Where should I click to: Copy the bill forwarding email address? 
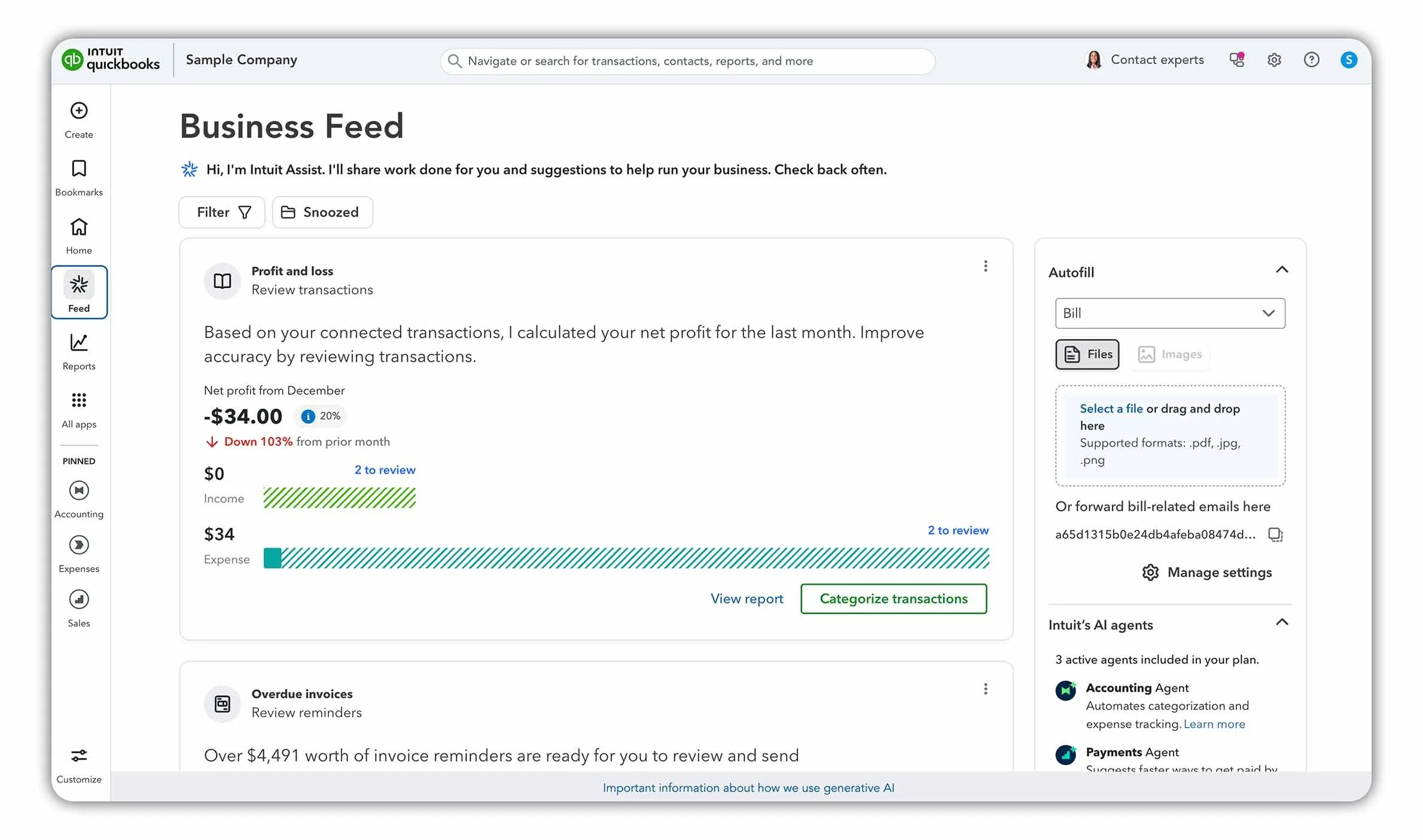click(1275, 534)
